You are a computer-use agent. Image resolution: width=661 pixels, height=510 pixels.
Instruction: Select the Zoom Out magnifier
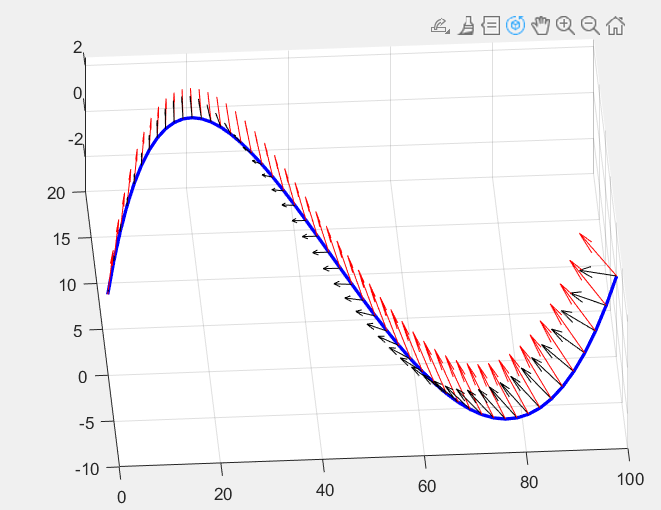pyautogui.click(x=590, y=26)
